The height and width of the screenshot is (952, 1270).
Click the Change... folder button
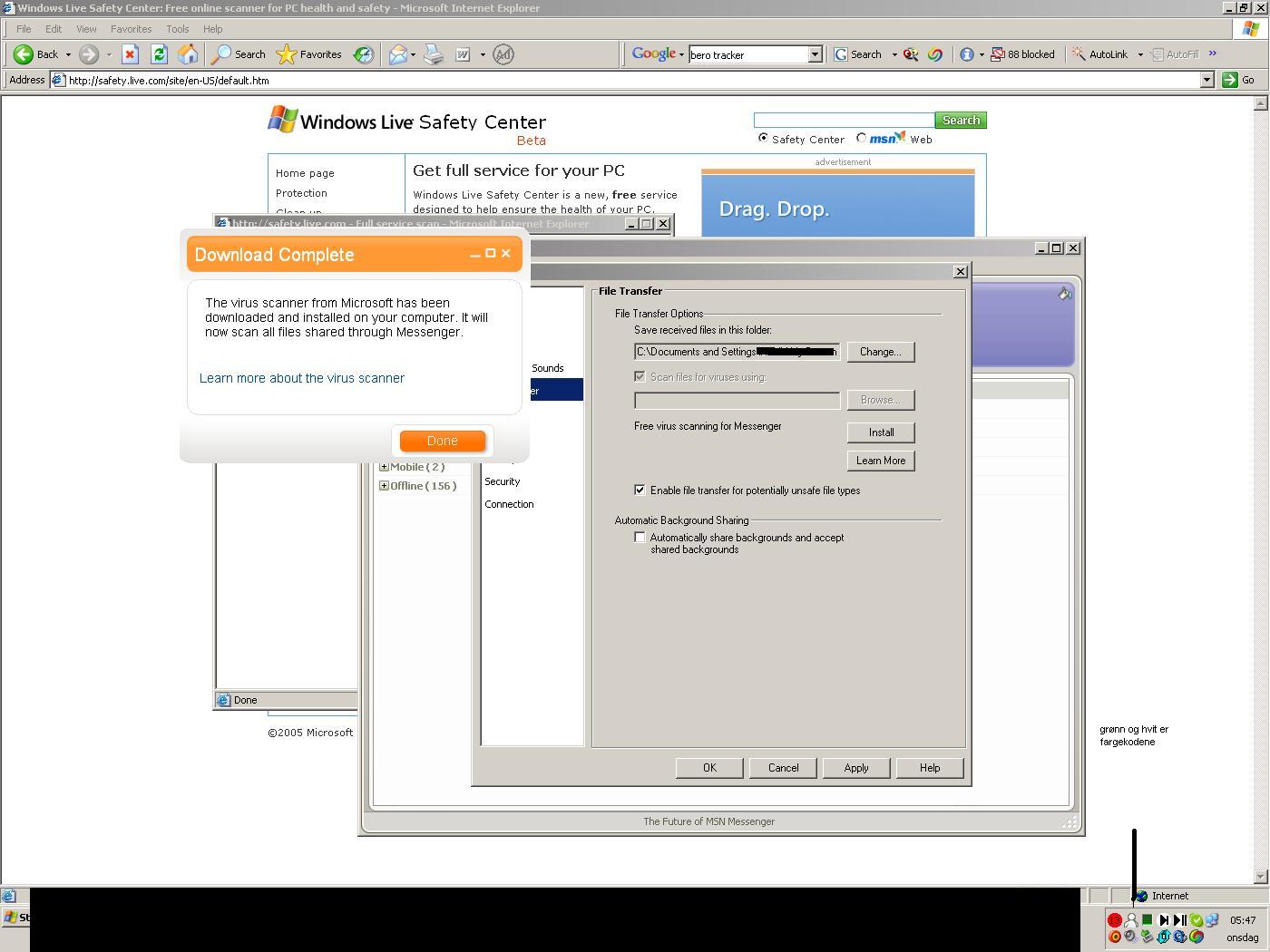pyautogui.click(x=881, y=352)
